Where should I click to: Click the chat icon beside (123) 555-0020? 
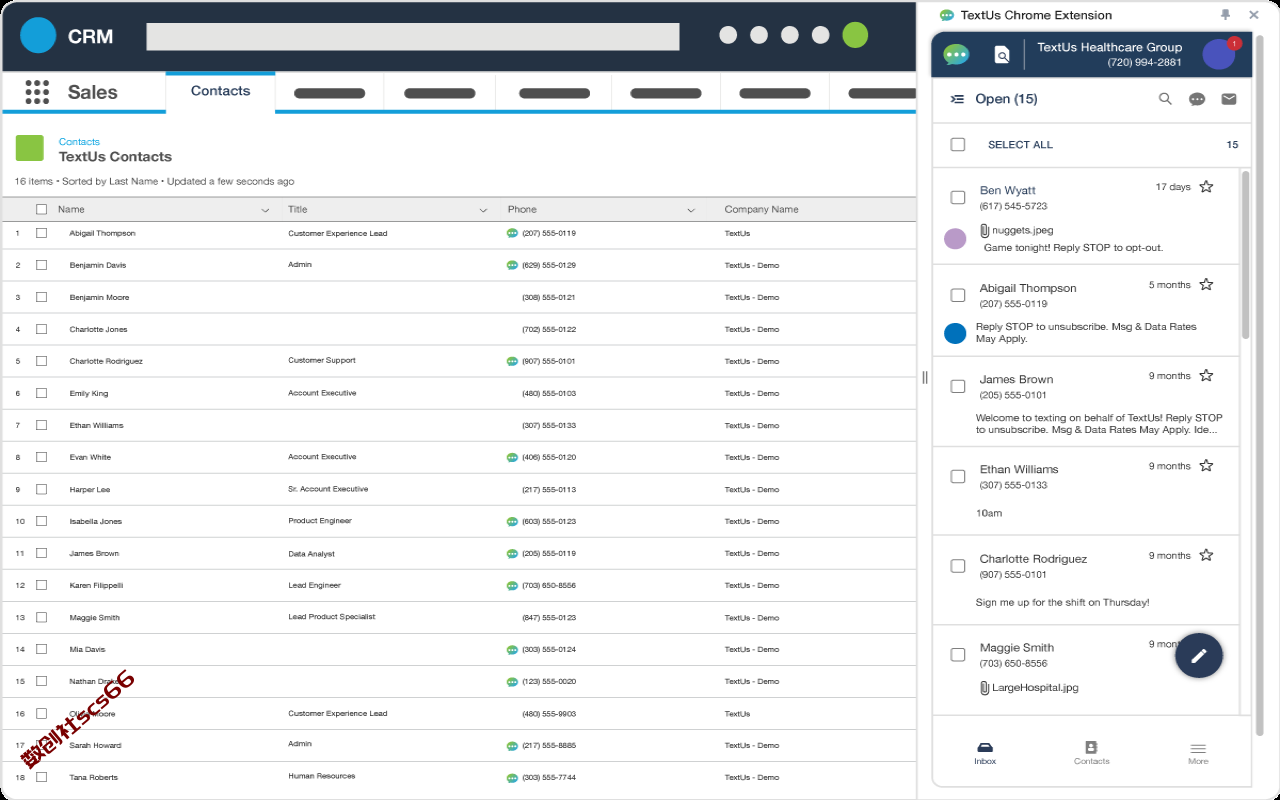pyautogui.click(x=512, y=681)
